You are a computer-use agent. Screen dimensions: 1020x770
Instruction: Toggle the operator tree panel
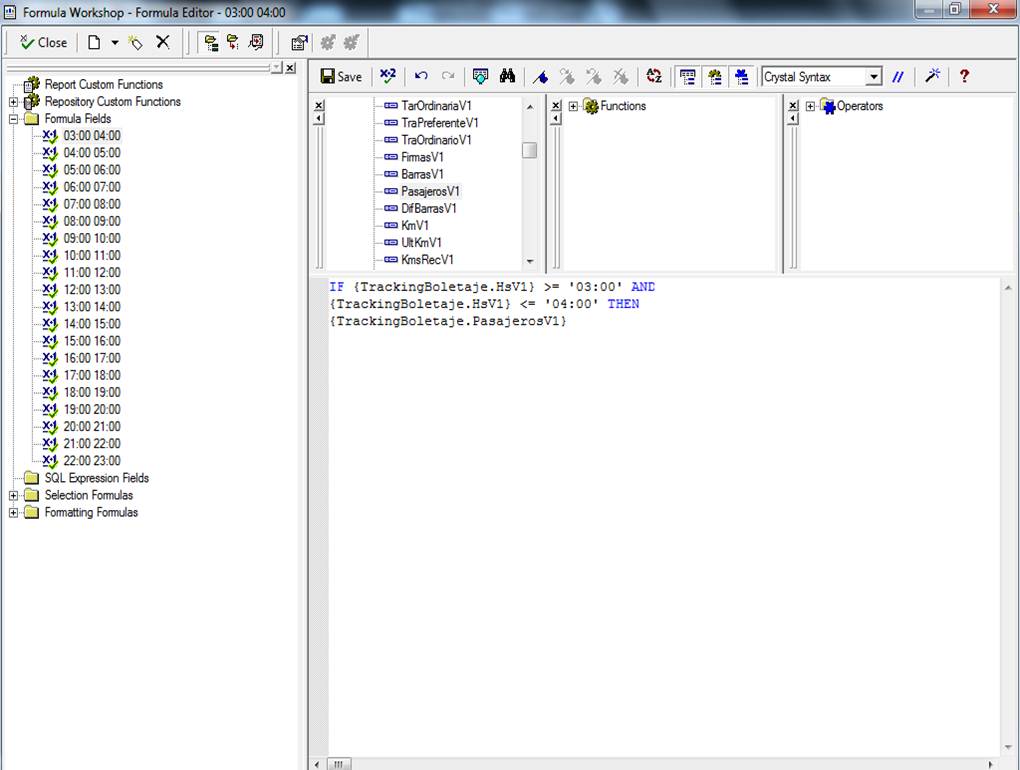coord(741,77)
